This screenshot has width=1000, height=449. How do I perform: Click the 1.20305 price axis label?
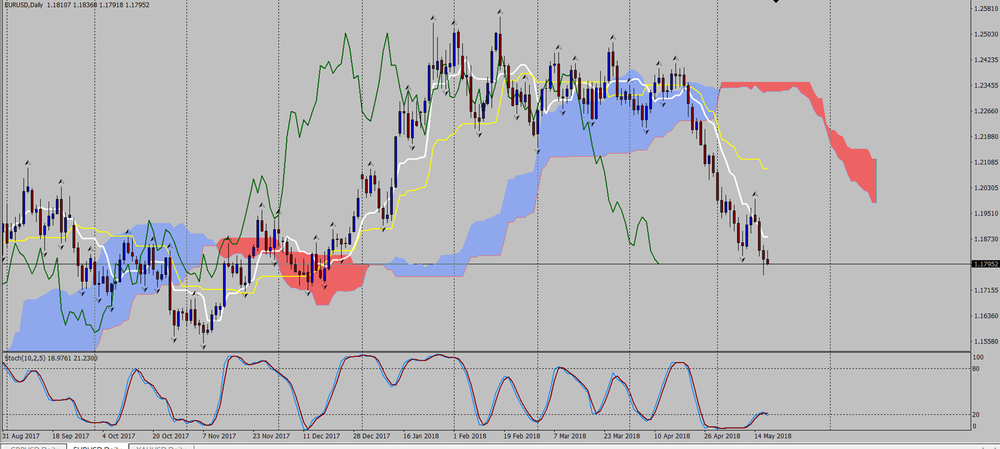point(984,188)
